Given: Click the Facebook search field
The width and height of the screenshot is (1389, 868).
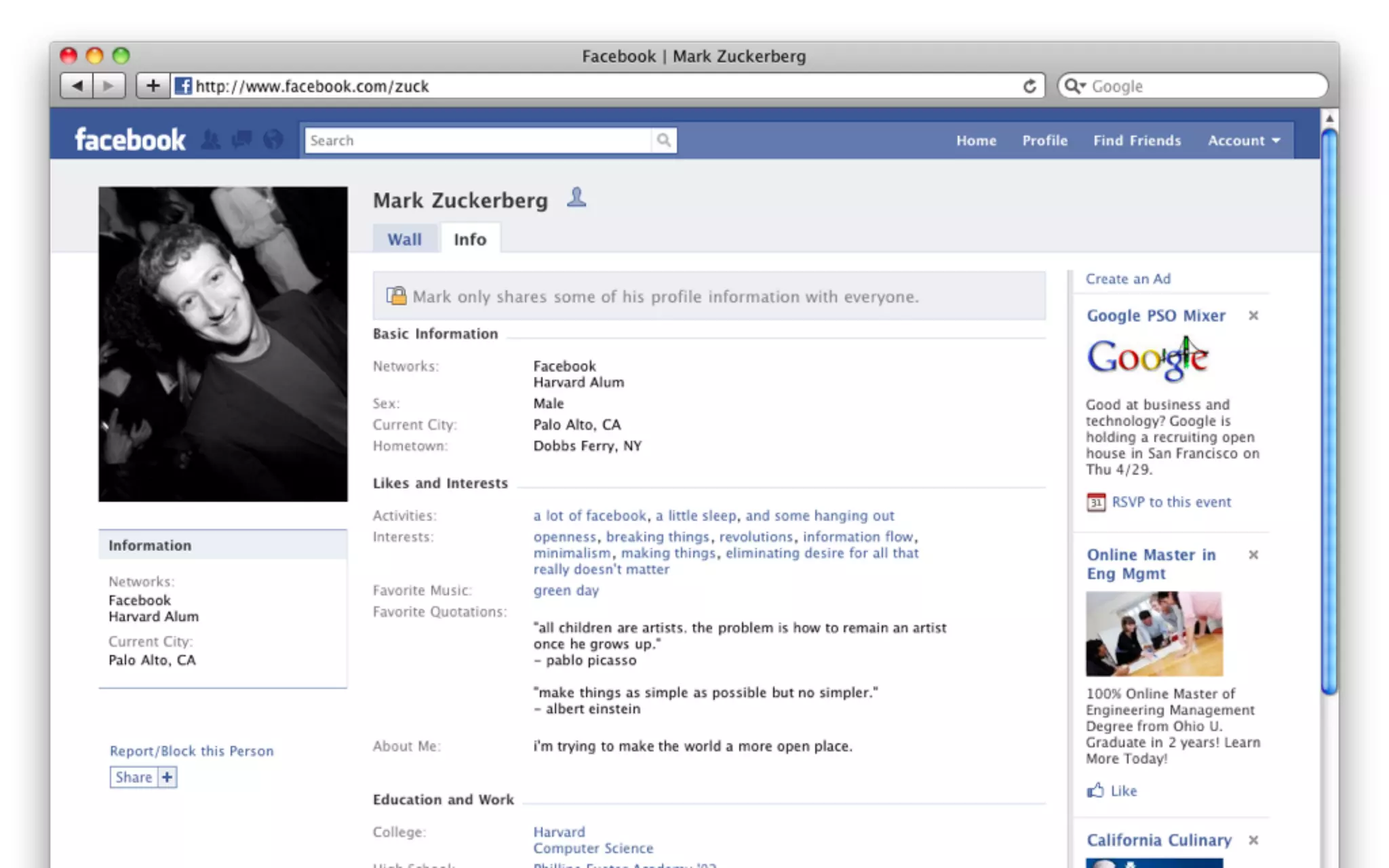Looking at the screenshot, I should 478,140.
